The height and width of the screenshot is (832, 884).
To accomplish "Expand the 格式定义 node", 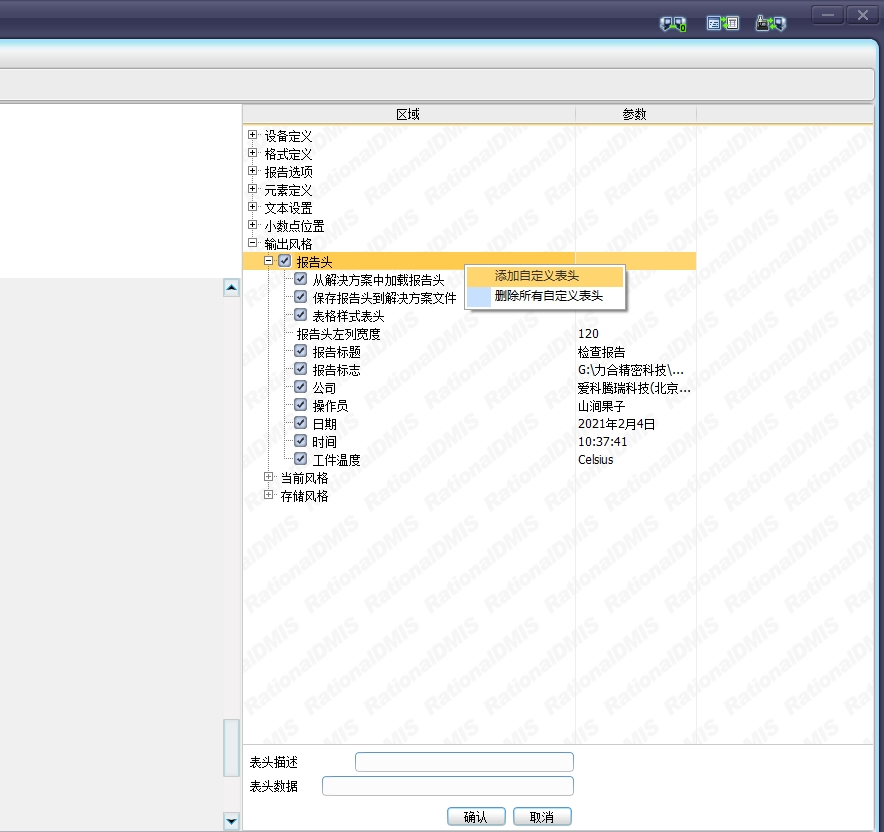I will click(253, 153).
